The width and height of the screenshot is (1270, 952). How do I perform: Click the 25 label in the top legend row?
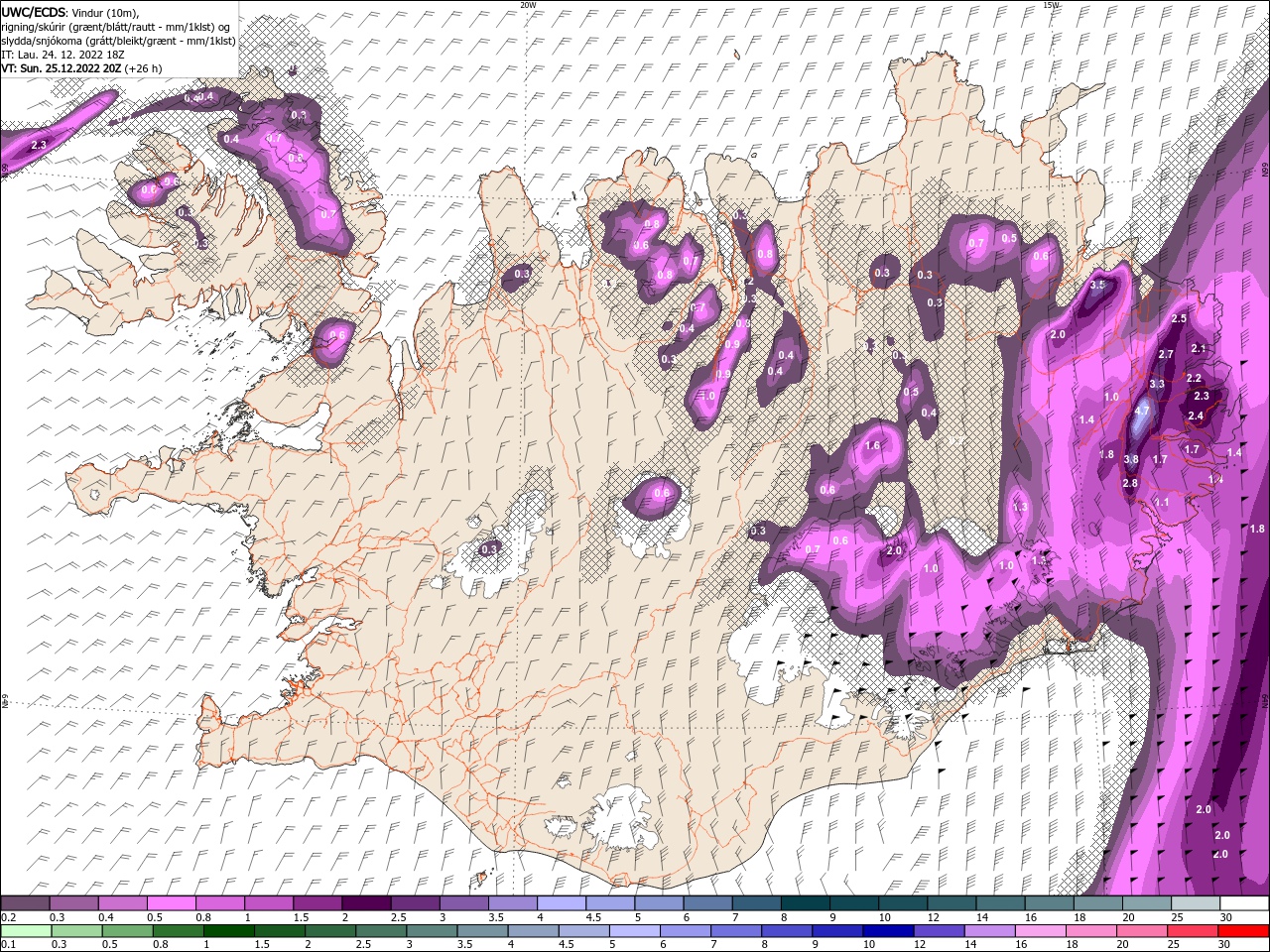(1177, 918)
